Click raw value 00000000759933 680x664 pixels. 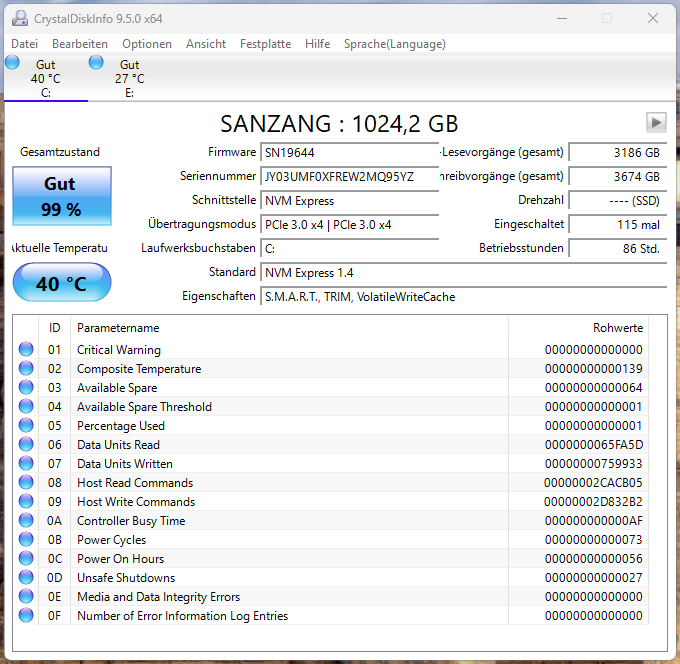click(594, 464)
